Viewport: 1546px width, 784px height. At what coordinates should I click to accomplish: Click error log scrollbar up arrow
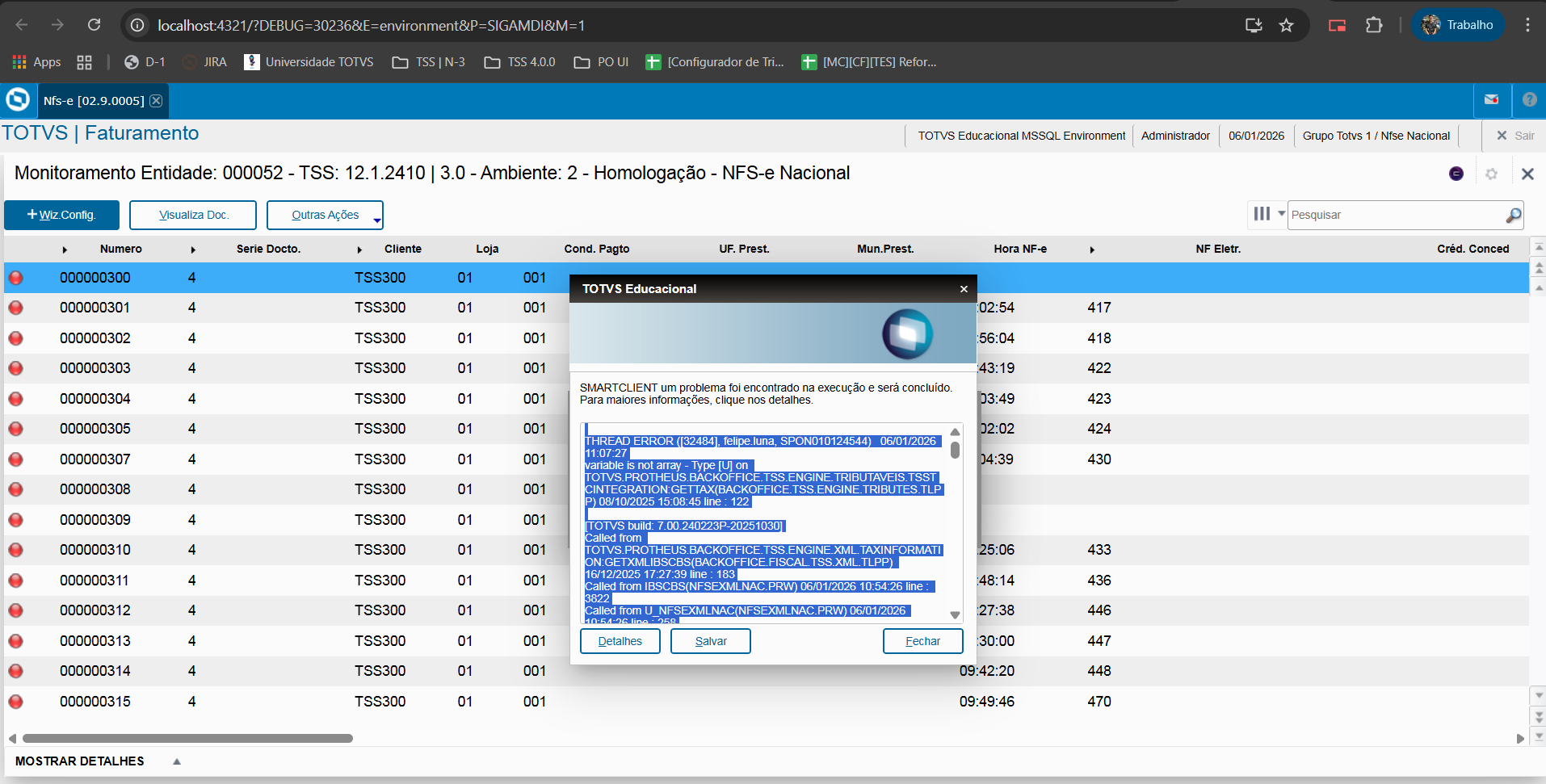tap(955, 431)
